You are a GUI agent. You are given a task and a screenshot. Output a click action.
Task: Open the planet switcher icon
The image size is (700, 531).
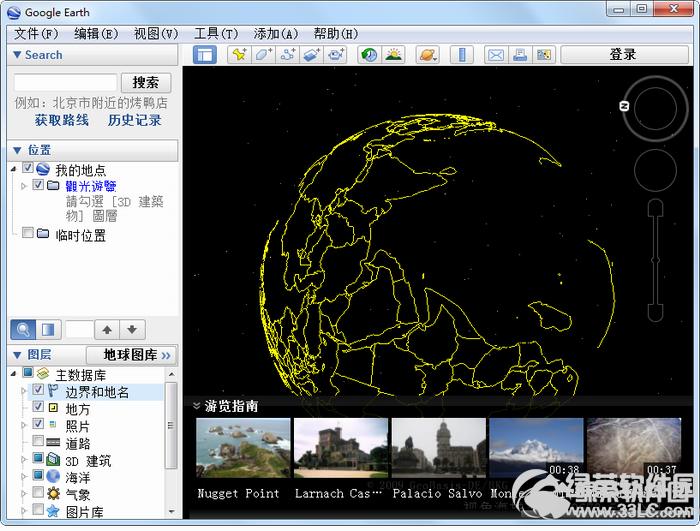(428, 55)
